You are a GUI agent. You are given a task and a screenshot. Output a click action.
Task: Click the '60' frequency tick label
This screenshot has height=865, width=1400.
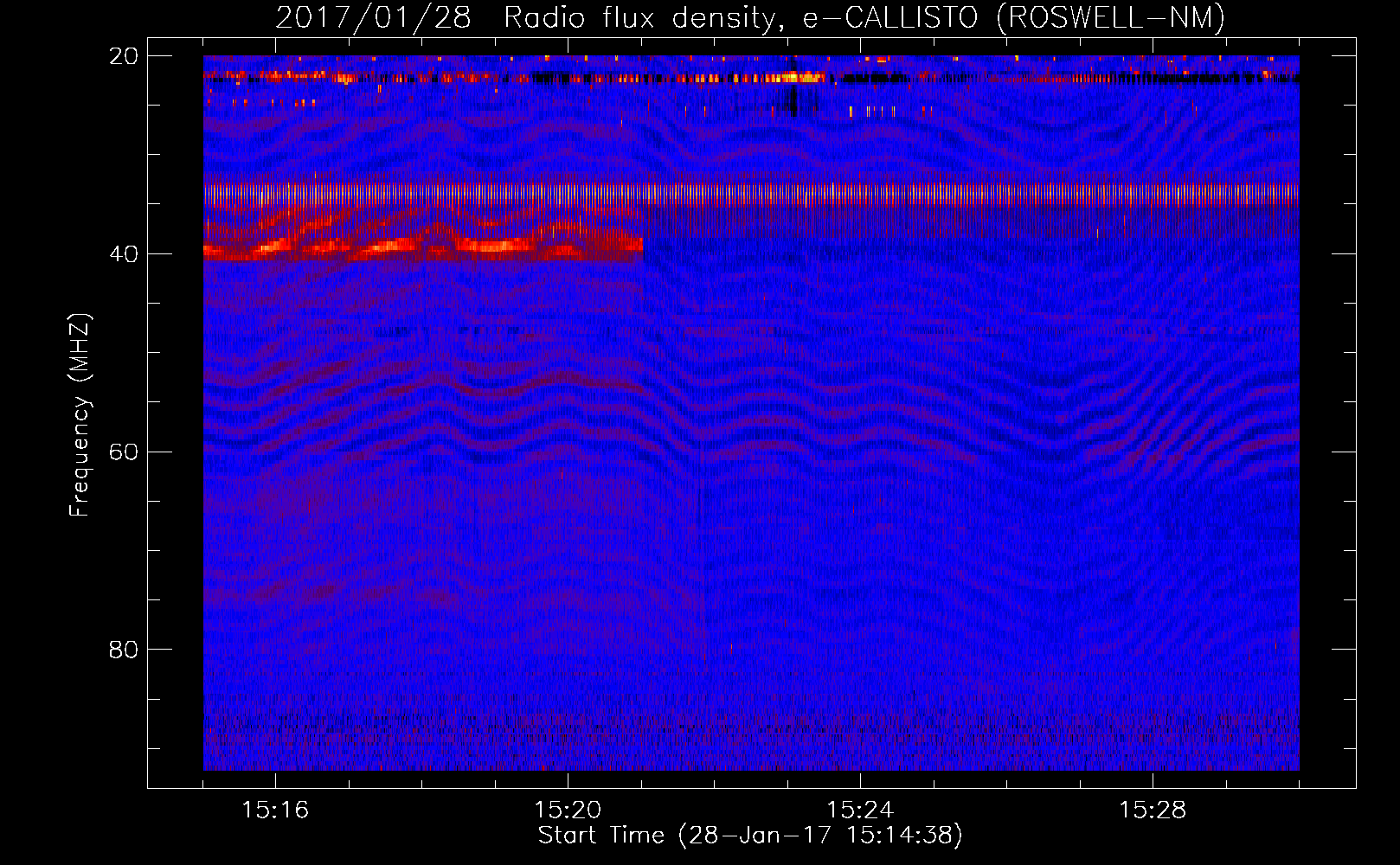coord(123,452)
